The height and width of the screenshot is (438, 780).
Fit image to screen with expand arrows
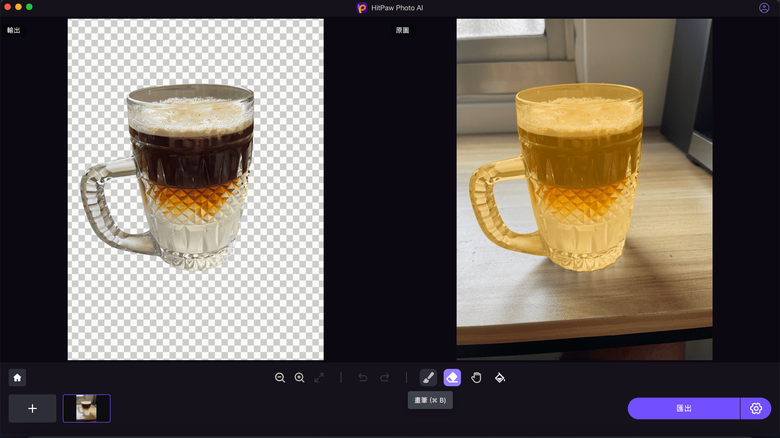pyautogui.click(x=319, y=378)
